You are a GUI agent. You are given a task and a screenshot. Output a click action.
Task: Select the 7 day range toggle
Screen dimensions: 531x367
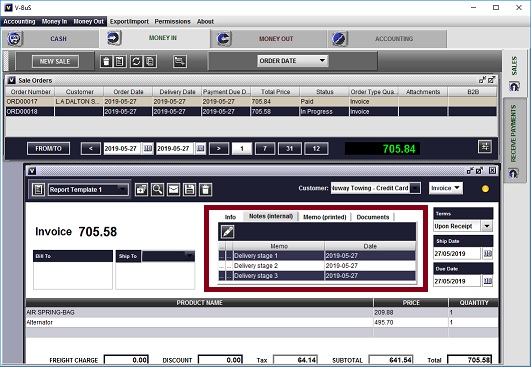[265, 148]
